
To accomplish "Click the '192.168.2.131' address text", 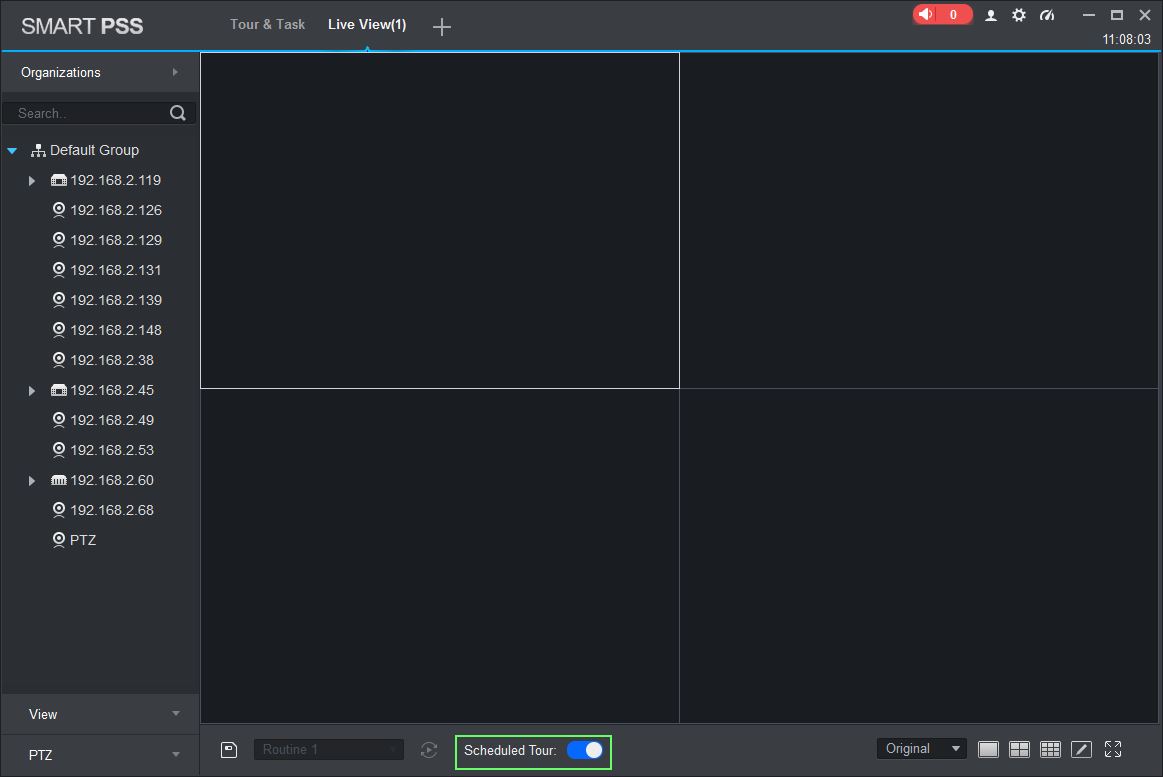I will pos(116,271).
